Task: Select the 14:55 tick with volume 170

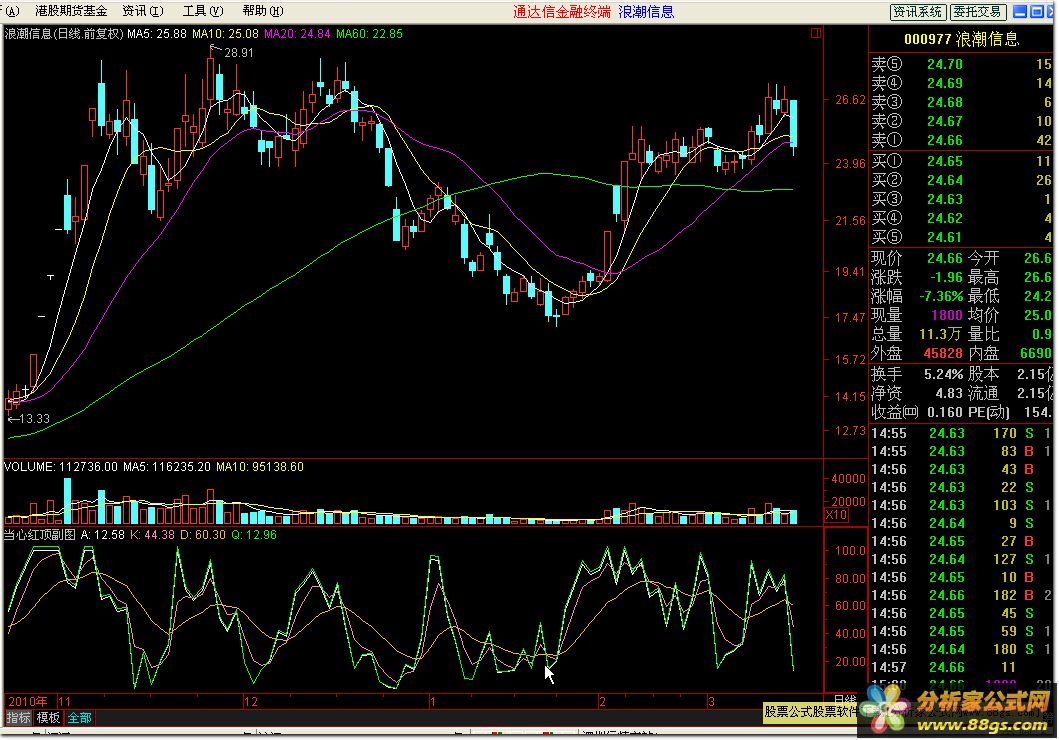Action: [960, 433]
